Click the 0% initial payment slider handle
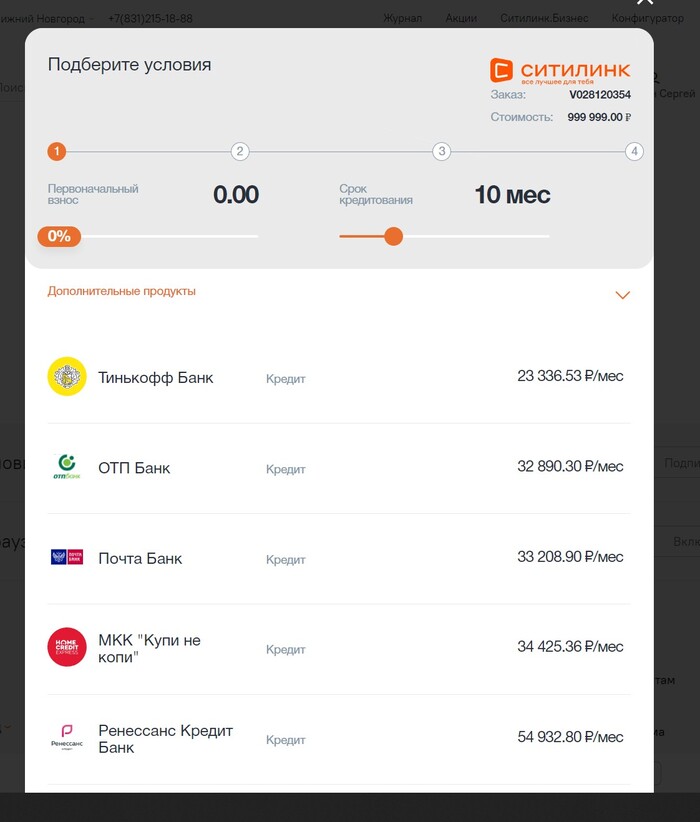The width and height of the screenshot is (700, 822). pyautogui.click(x=60, y=236)
